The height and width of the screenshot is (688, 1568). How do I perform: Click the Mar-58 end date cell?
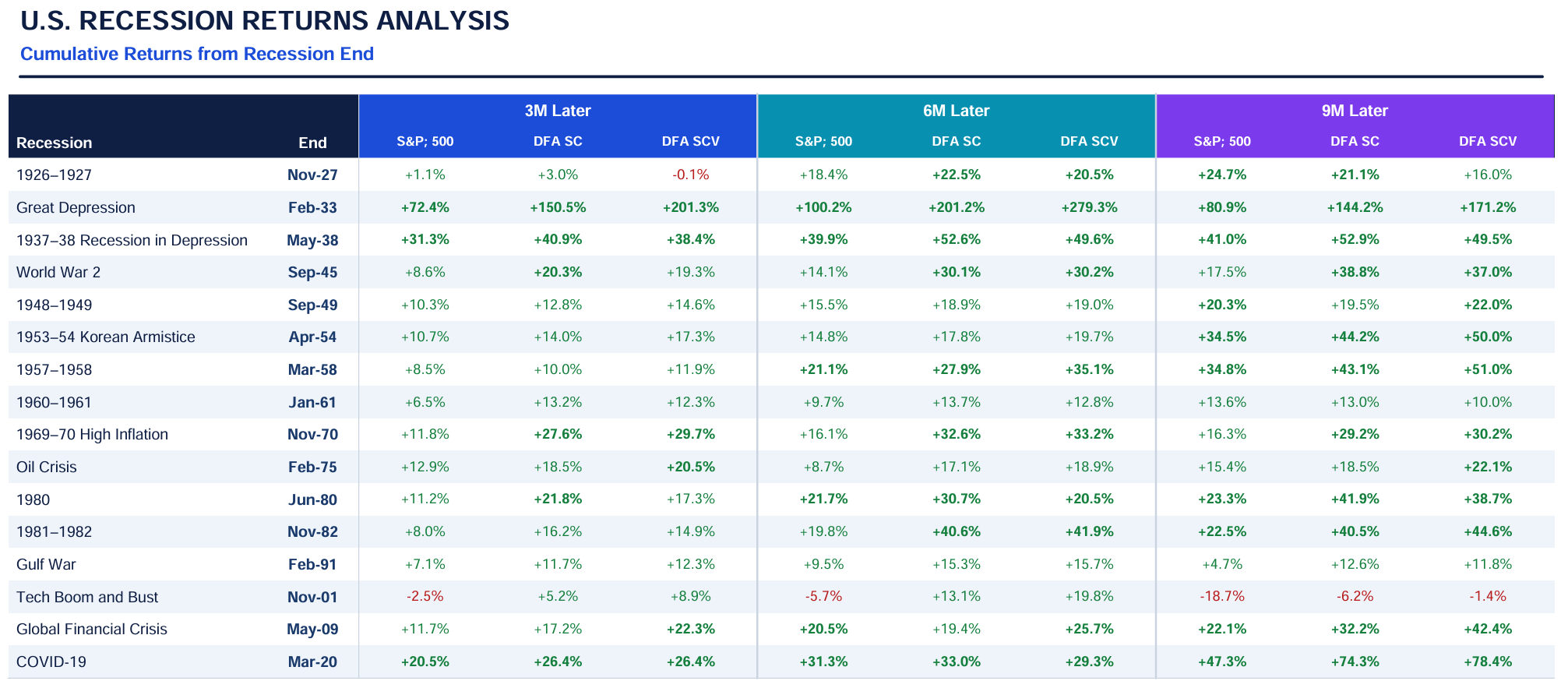point(312,369)
